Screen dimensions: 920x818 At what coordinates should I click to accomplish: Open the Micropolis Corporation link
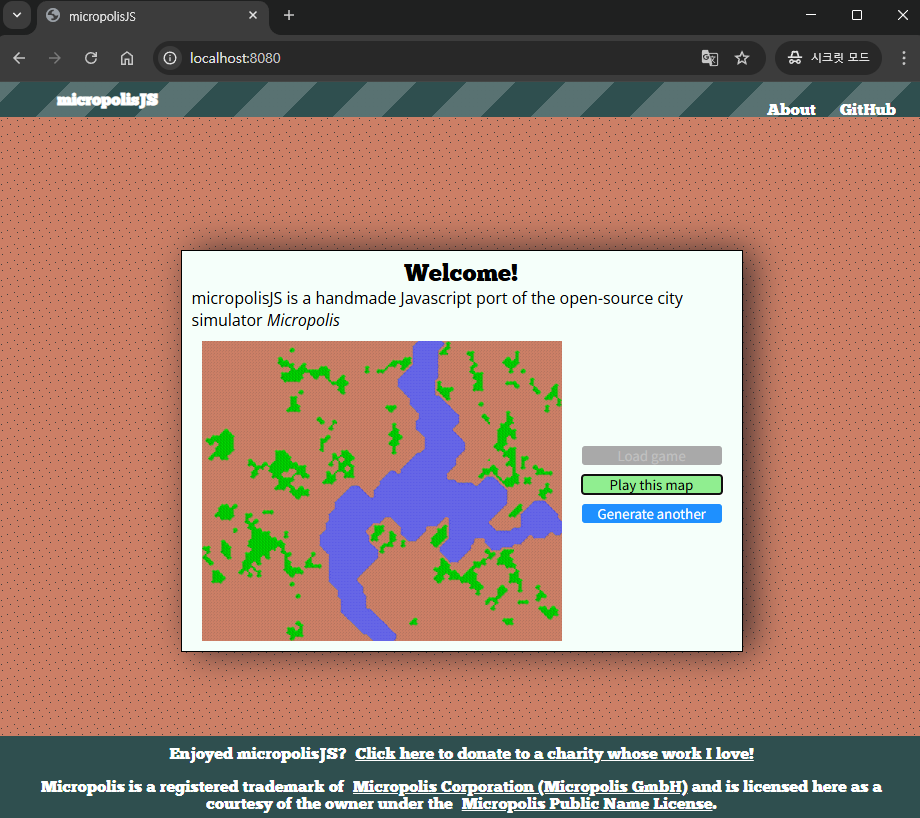coord(520,786)
